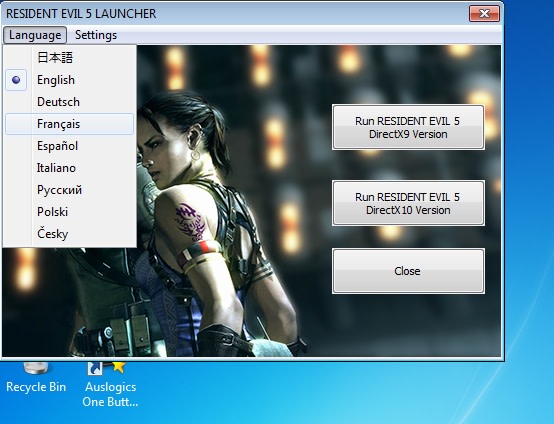554x424 pixels.
Task: Click the Close button in launcher
Action: tap(408, 271)
